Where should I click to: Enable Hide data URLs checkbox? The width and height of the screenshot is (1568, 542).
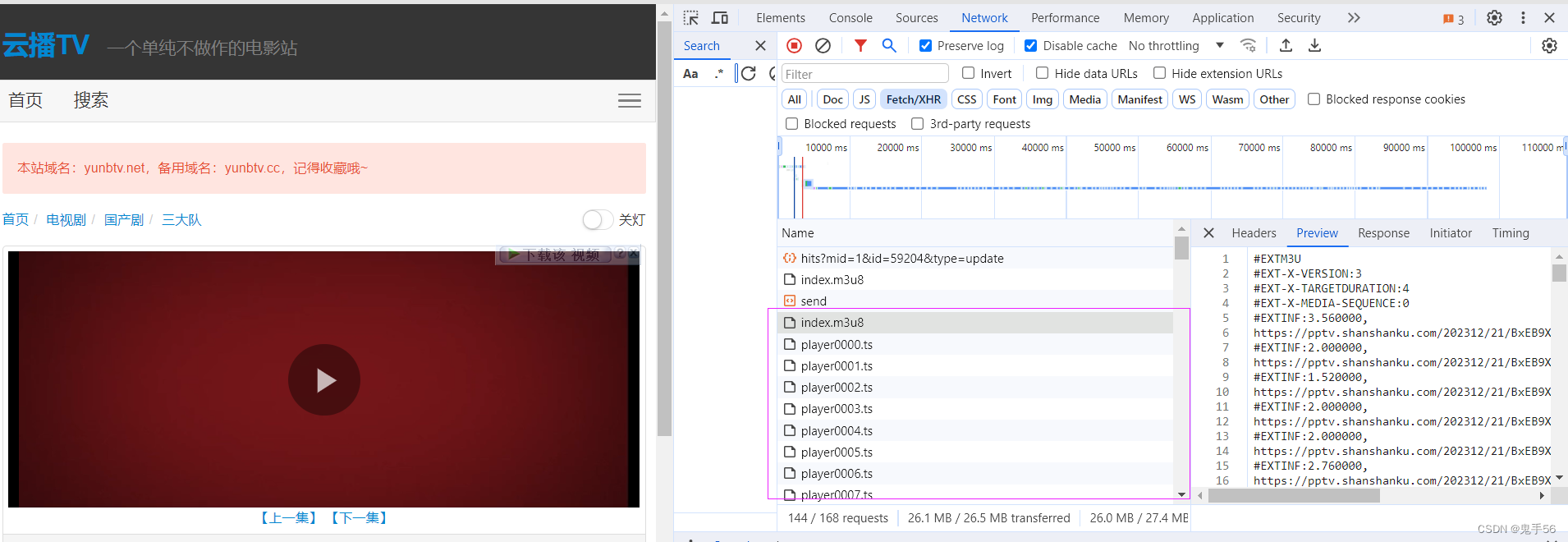(1042, 73)
